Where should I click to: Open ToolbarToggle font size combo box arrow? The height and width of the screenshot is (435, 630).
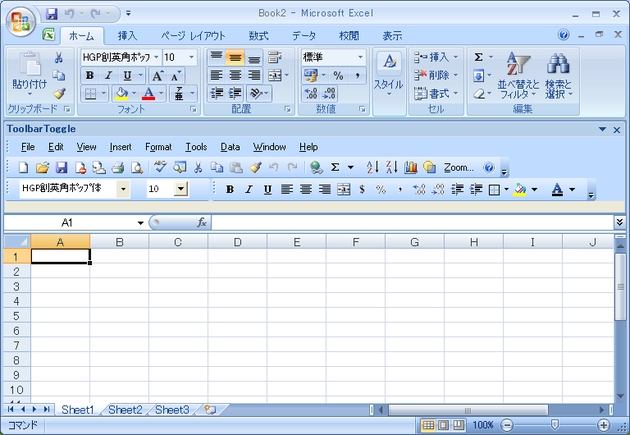(181, 188)
